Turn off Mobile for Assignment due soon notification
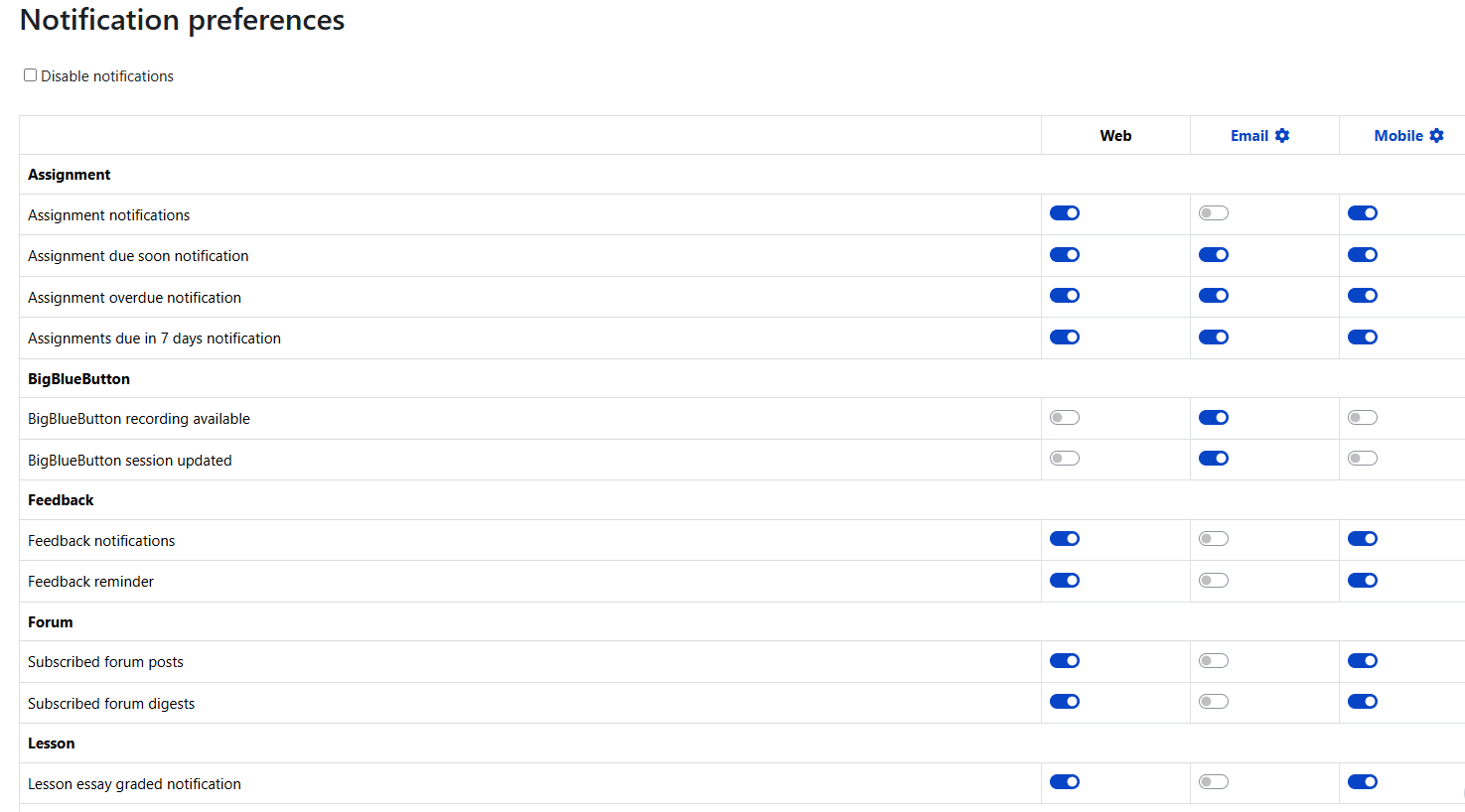The image size is (1465, 812). [x=1363, y=255]
